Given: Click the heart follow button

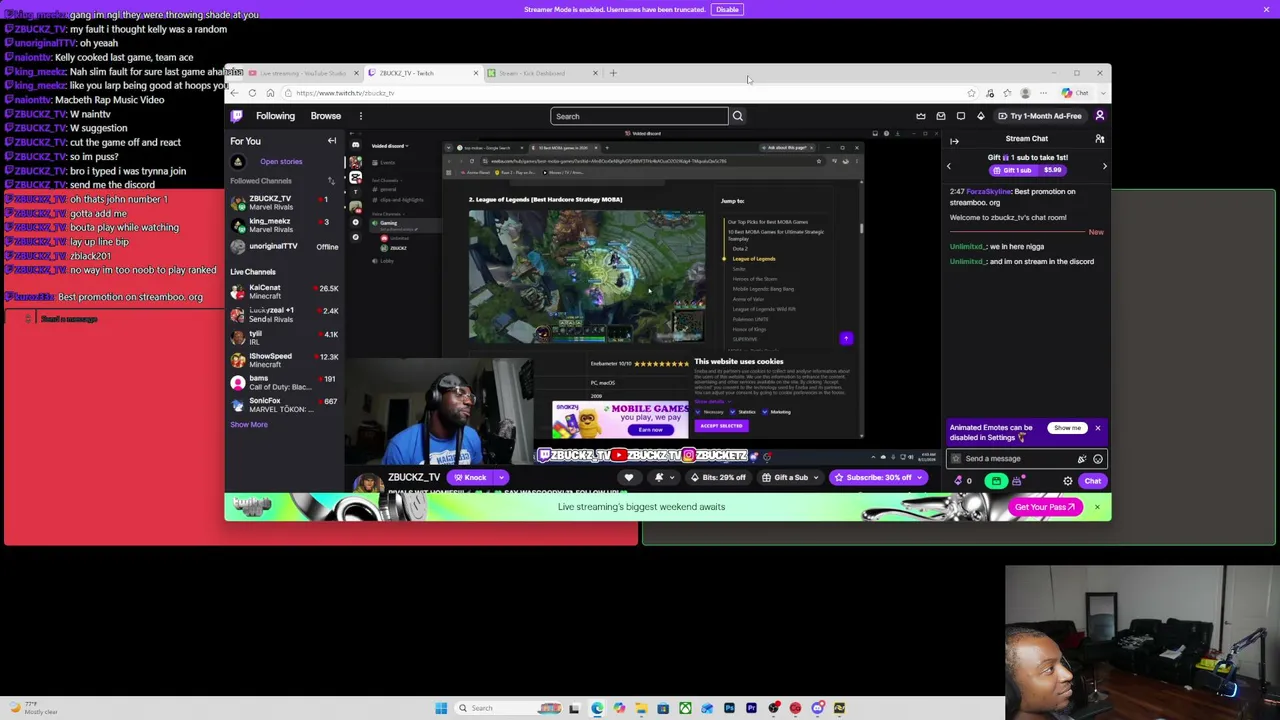Looking at the screenshot, I should pyautogui.click(x=629, y=478).
